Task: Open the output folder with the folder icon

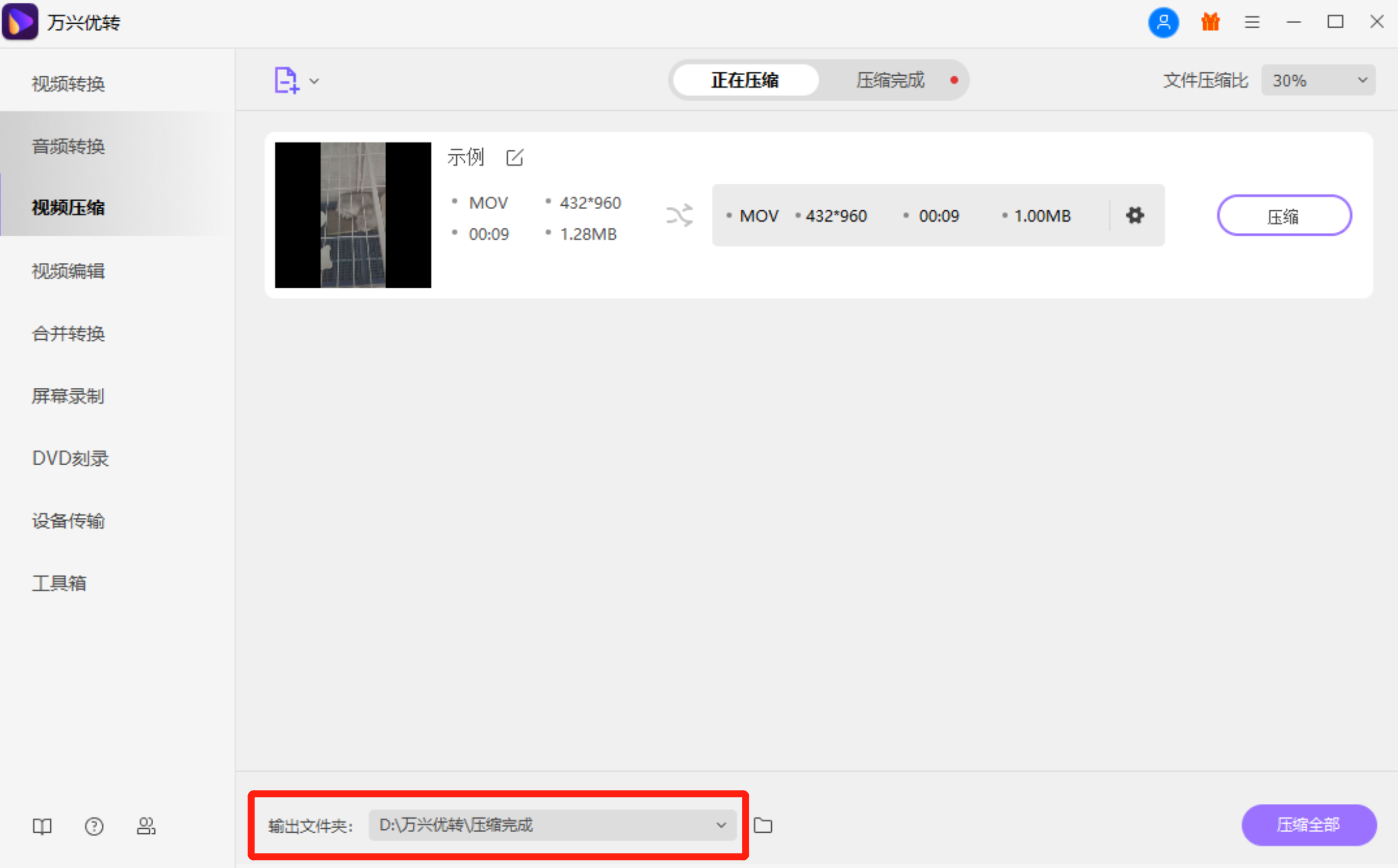Action: coord(763,825)
